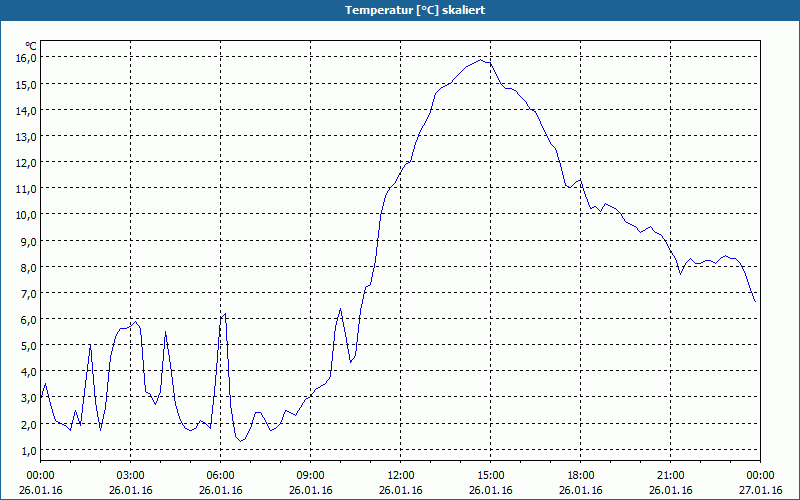Click the 4,0 y-axis label

click(x=29, y=372)
